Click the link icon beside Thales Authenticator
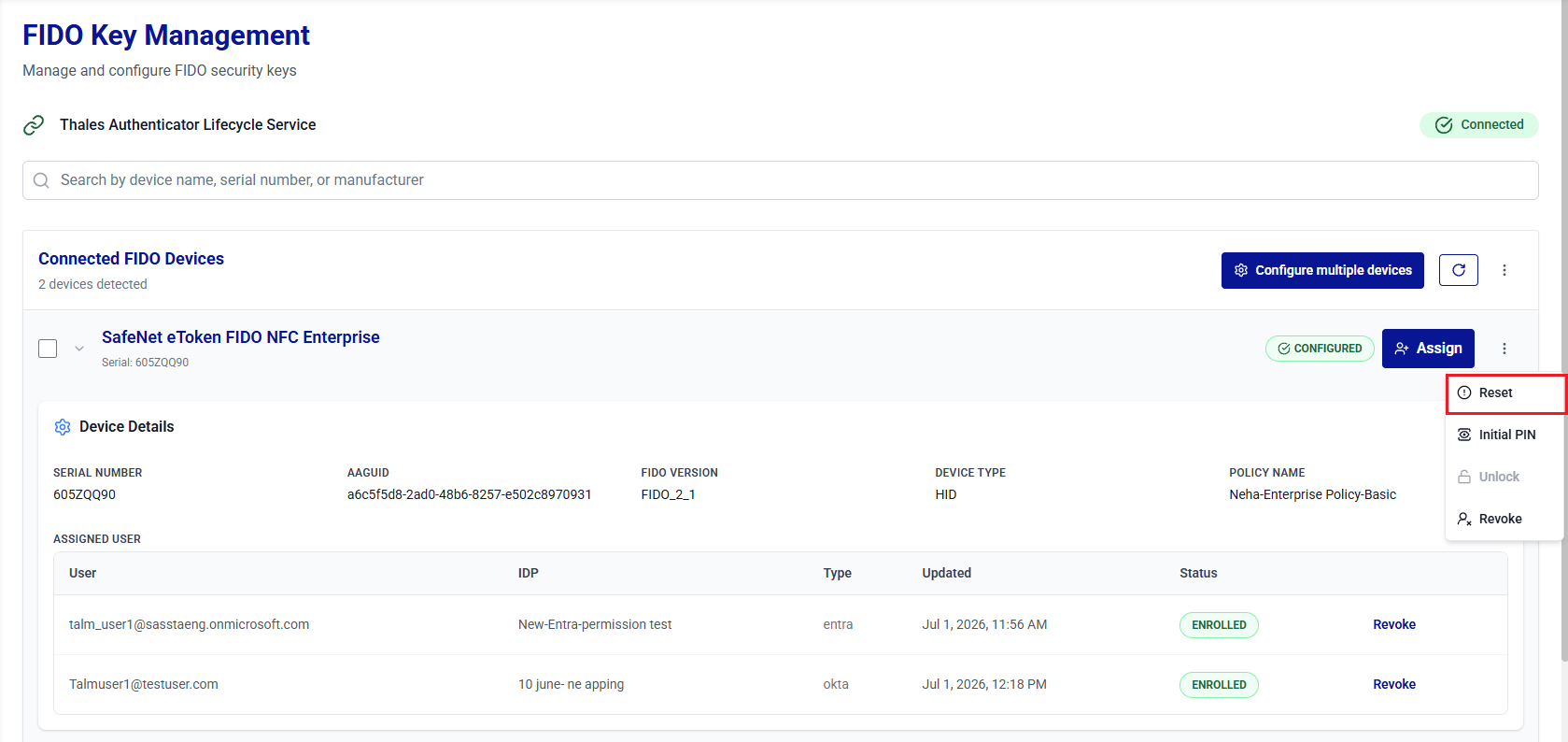The height and width of the screenshot is (742, 1568). pos(34,125)
